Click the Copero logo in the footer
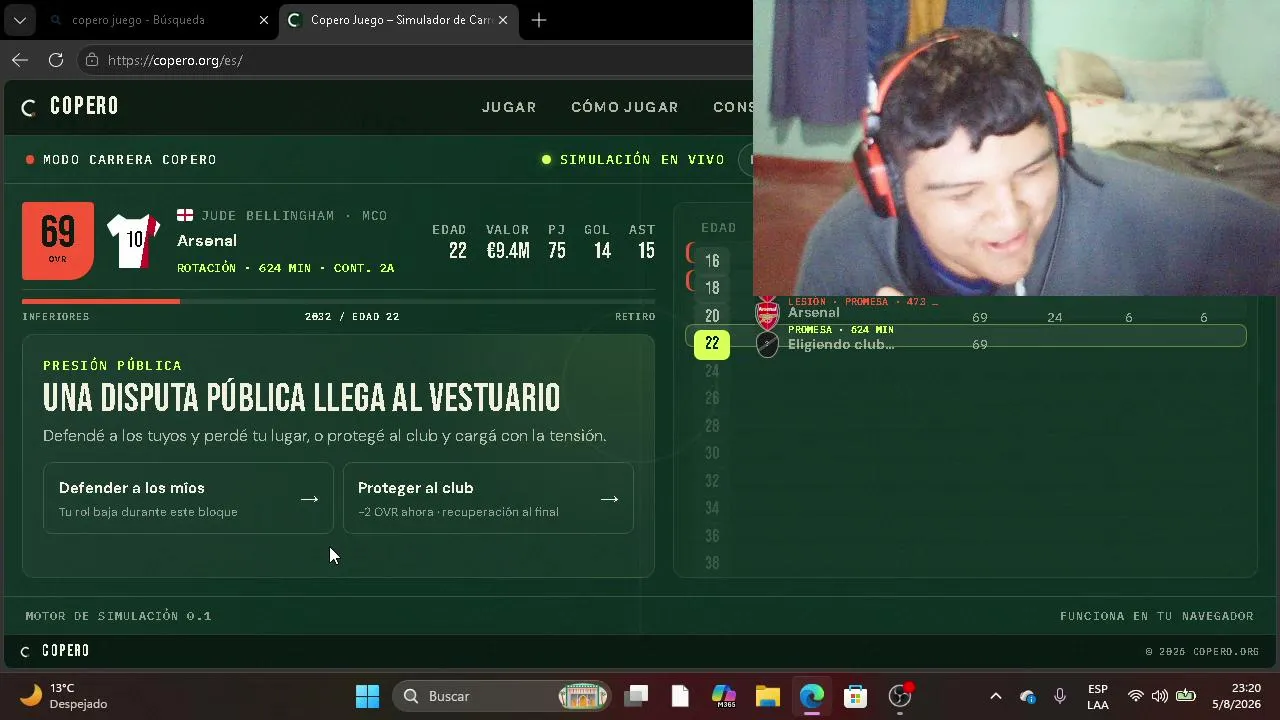 [56, 651]
